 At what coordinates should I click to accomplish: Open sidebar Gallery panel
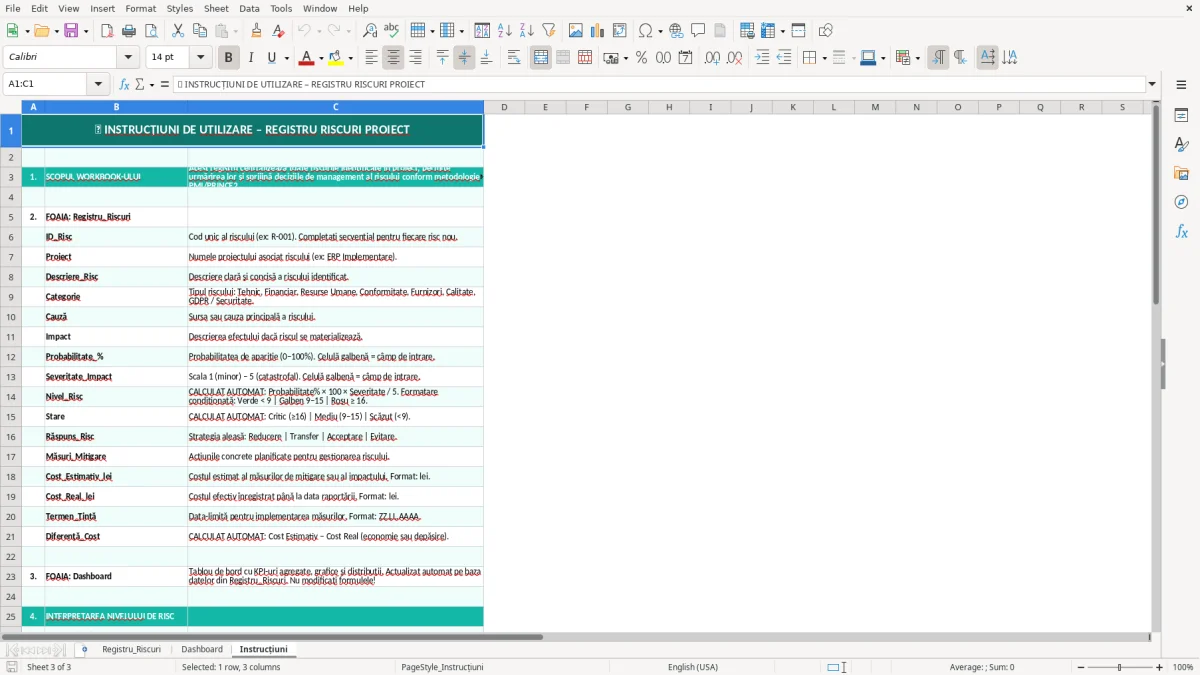pos(1181,173)
